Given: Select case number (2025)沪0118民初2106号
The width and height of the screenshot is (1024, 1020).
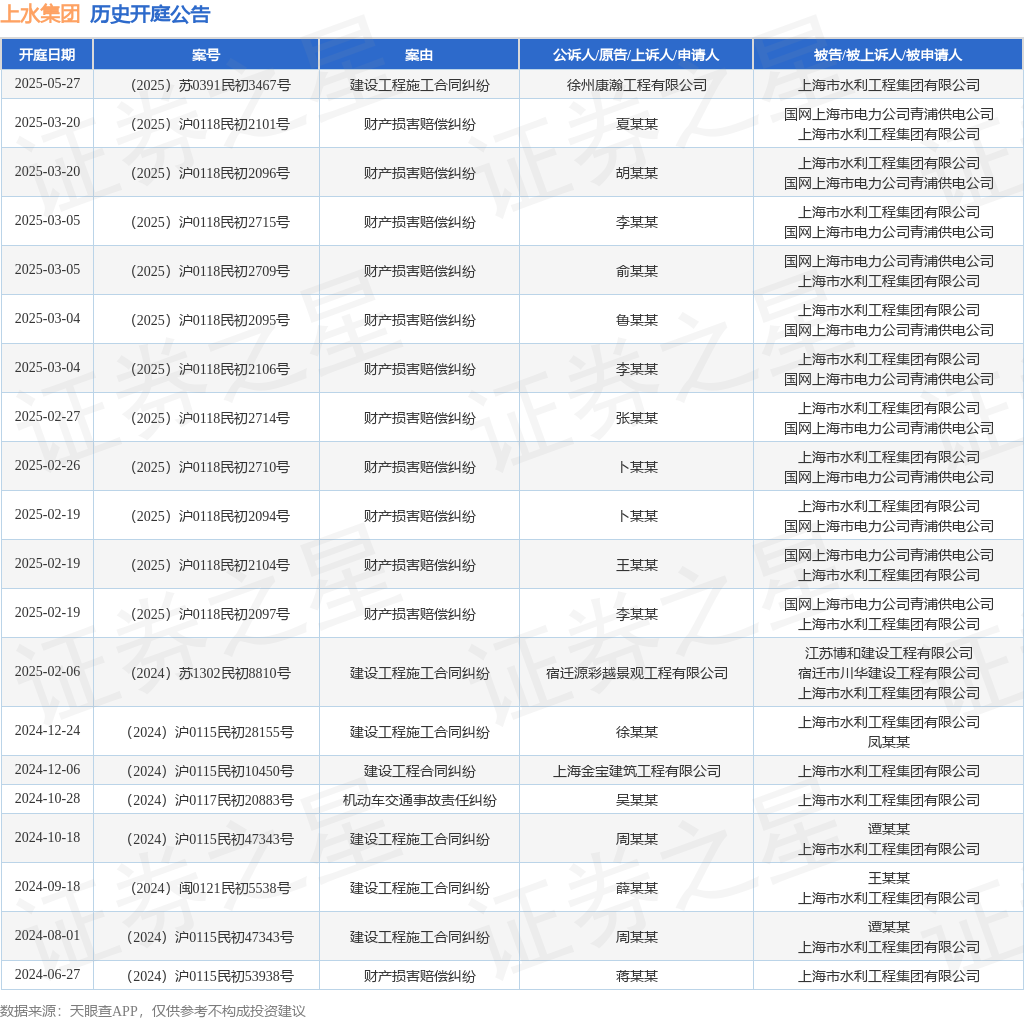Looking at the screenshot, I should (x=210, y=369).
